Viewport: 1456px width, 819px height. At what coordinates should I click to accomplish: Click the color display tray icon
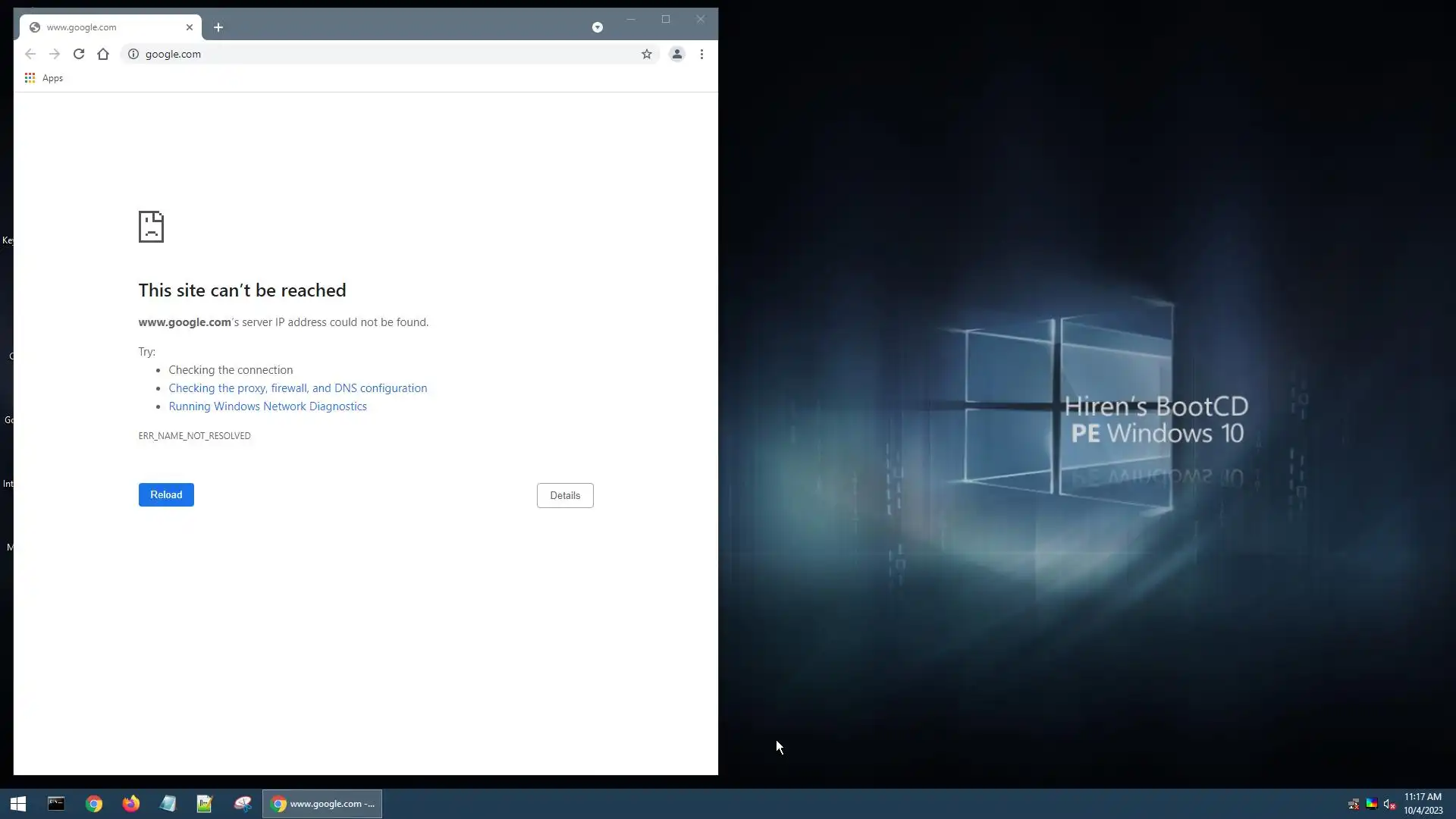[x=1372, y=804]
